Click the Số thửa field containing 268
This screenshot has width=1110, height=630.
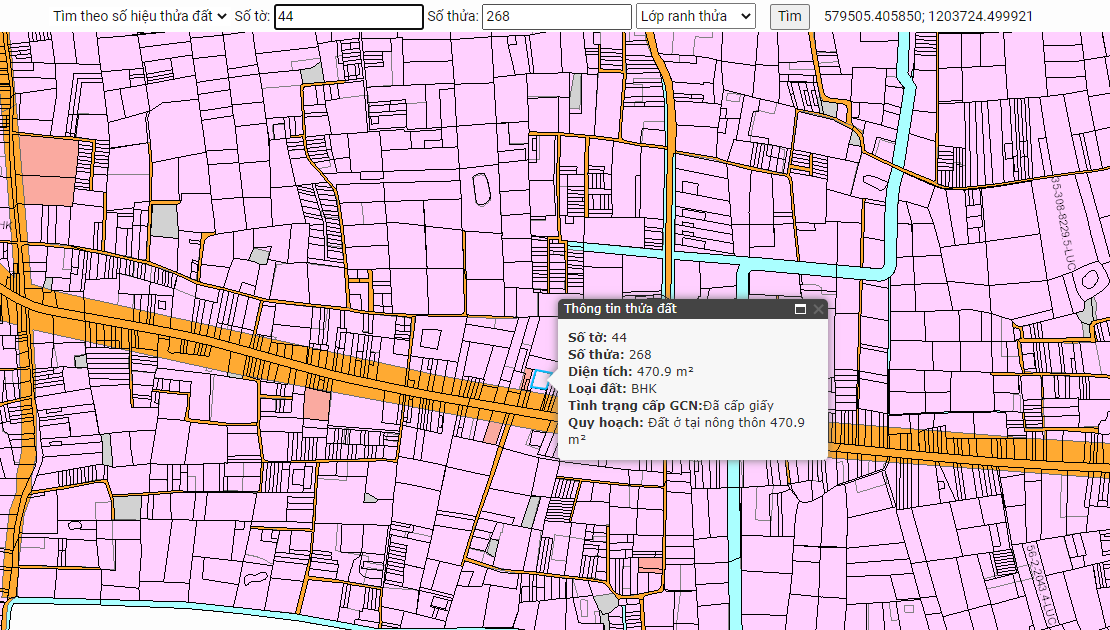(555, 16)
